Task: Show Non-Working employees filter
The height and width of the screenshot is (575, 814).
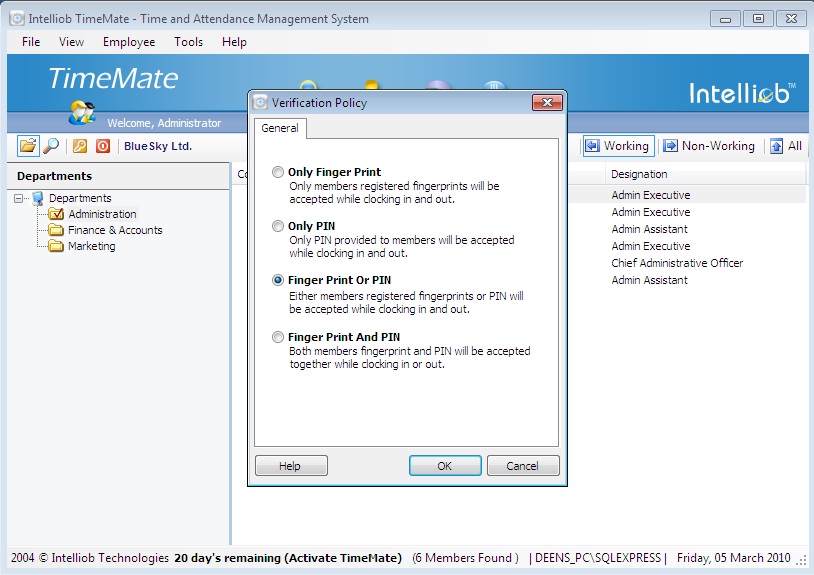Action: click(709, 146)
